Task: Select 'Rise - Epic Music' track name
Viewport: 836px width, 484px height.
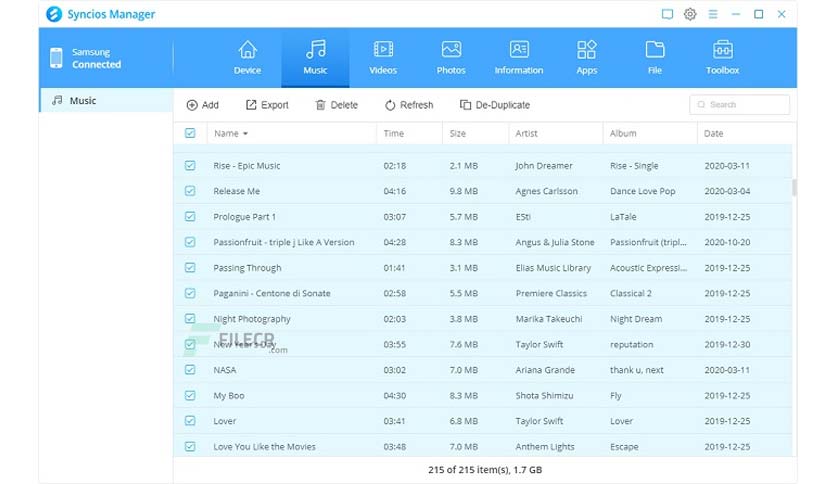Action: [247, 166]
